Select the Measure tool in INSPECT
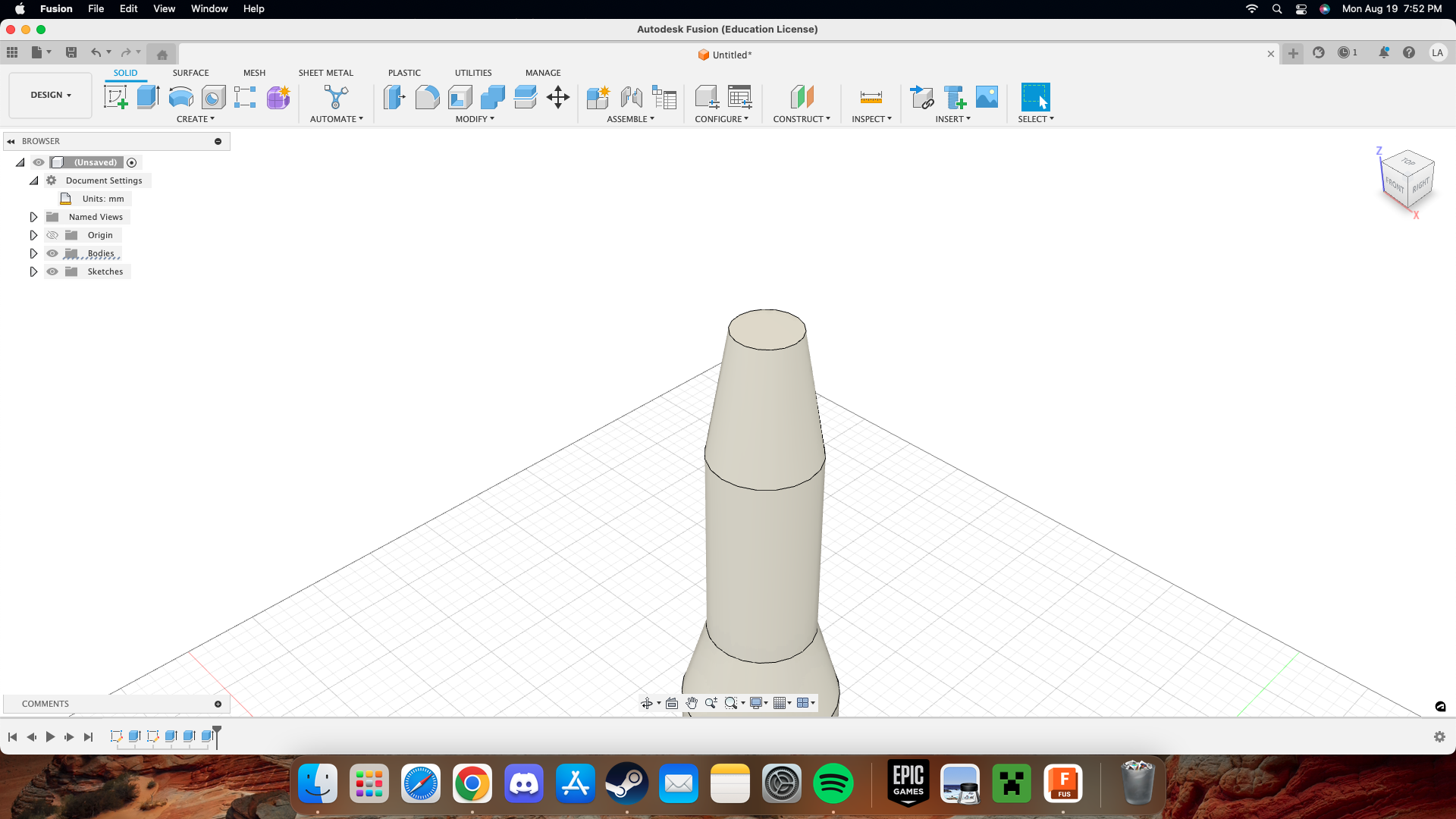1456x819 pixels. click(868, 96)
